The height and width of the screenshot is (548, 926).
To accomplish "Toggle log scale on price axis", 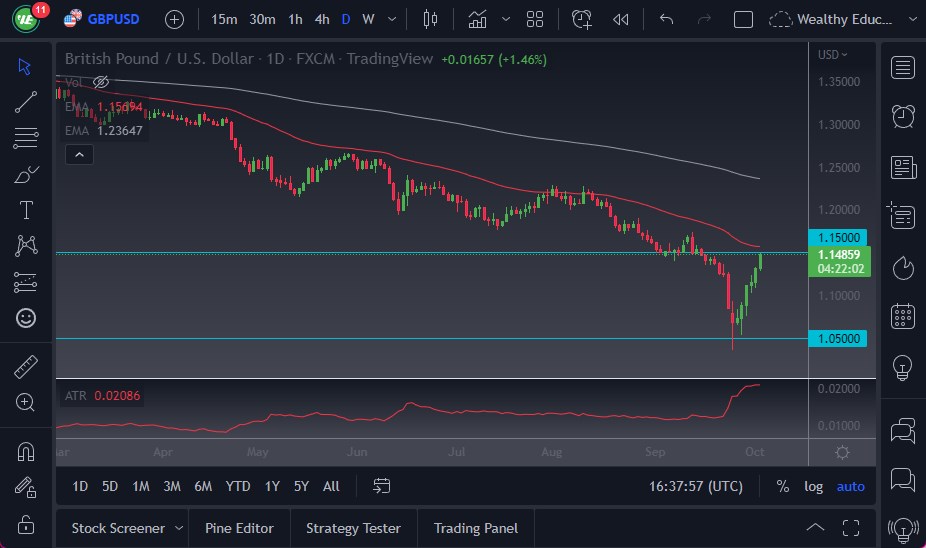I will tap(813, 486).
